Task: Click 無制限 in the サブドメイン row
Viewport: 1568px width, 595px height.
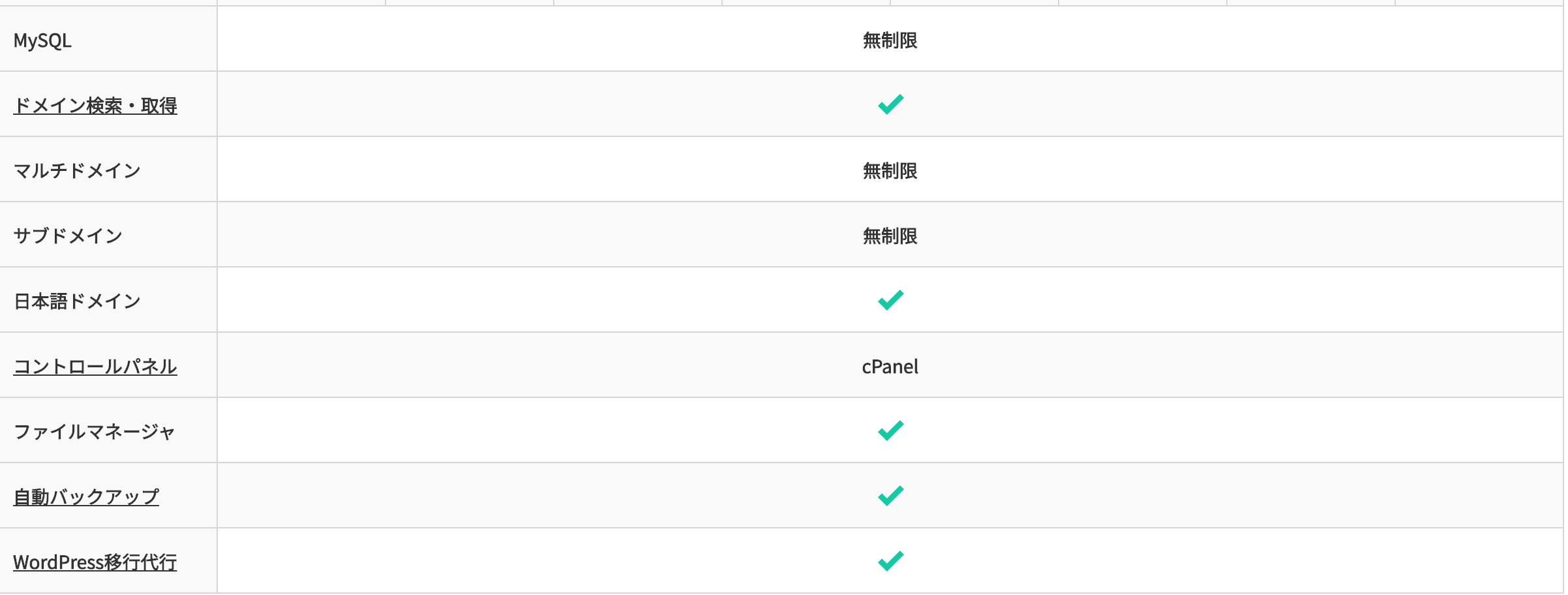Action: [890, 236]
